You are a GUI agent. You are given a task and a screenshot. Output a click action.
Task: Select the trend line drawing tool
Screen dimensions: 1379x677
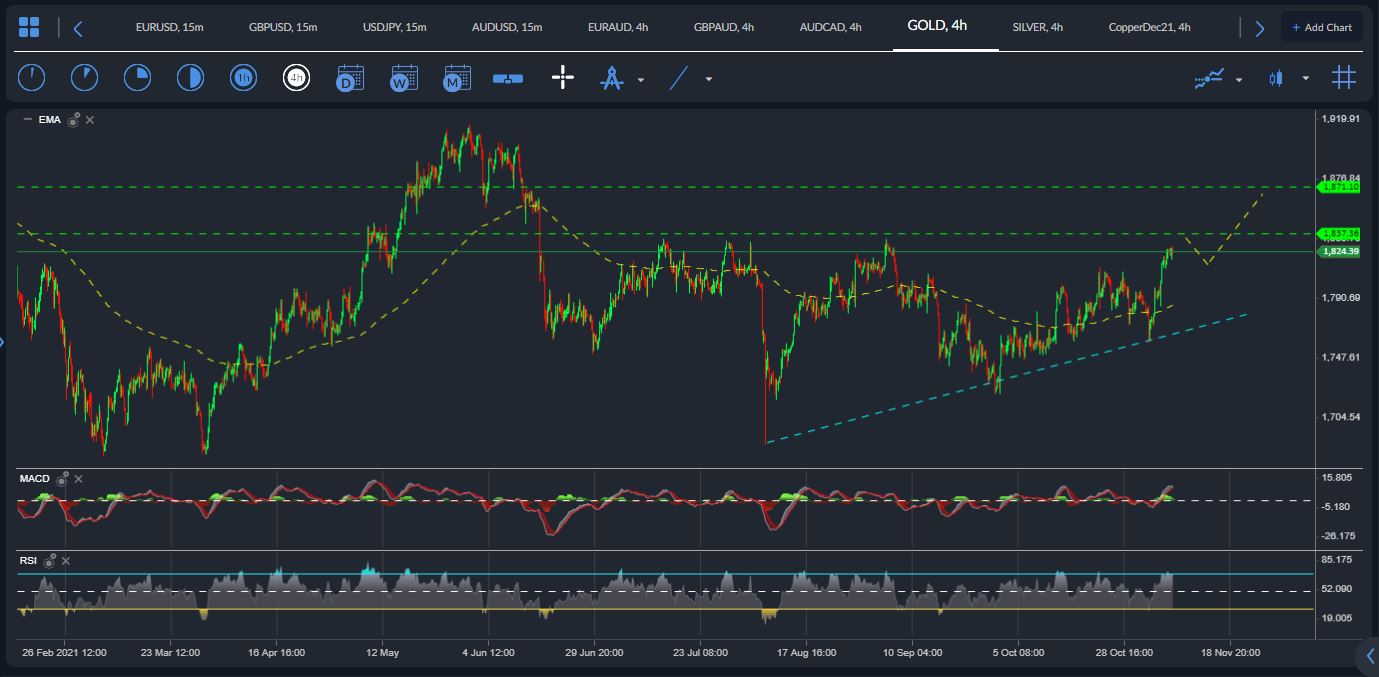pos(679,78)
